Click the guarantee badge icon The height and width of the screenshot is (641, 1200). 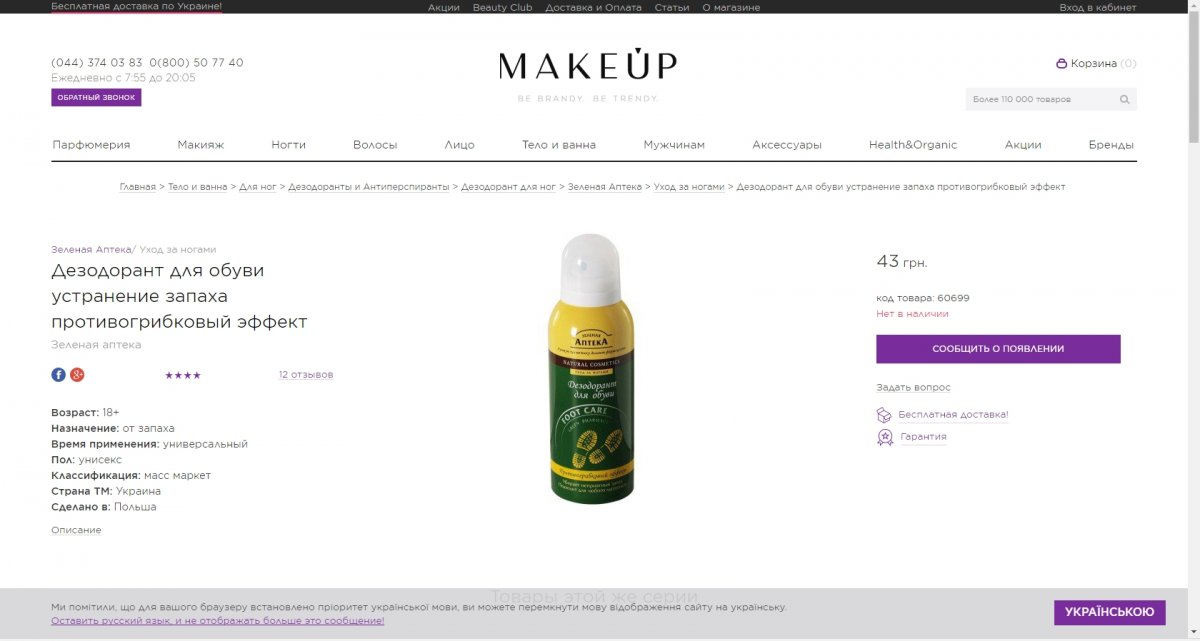coord(884,437)
